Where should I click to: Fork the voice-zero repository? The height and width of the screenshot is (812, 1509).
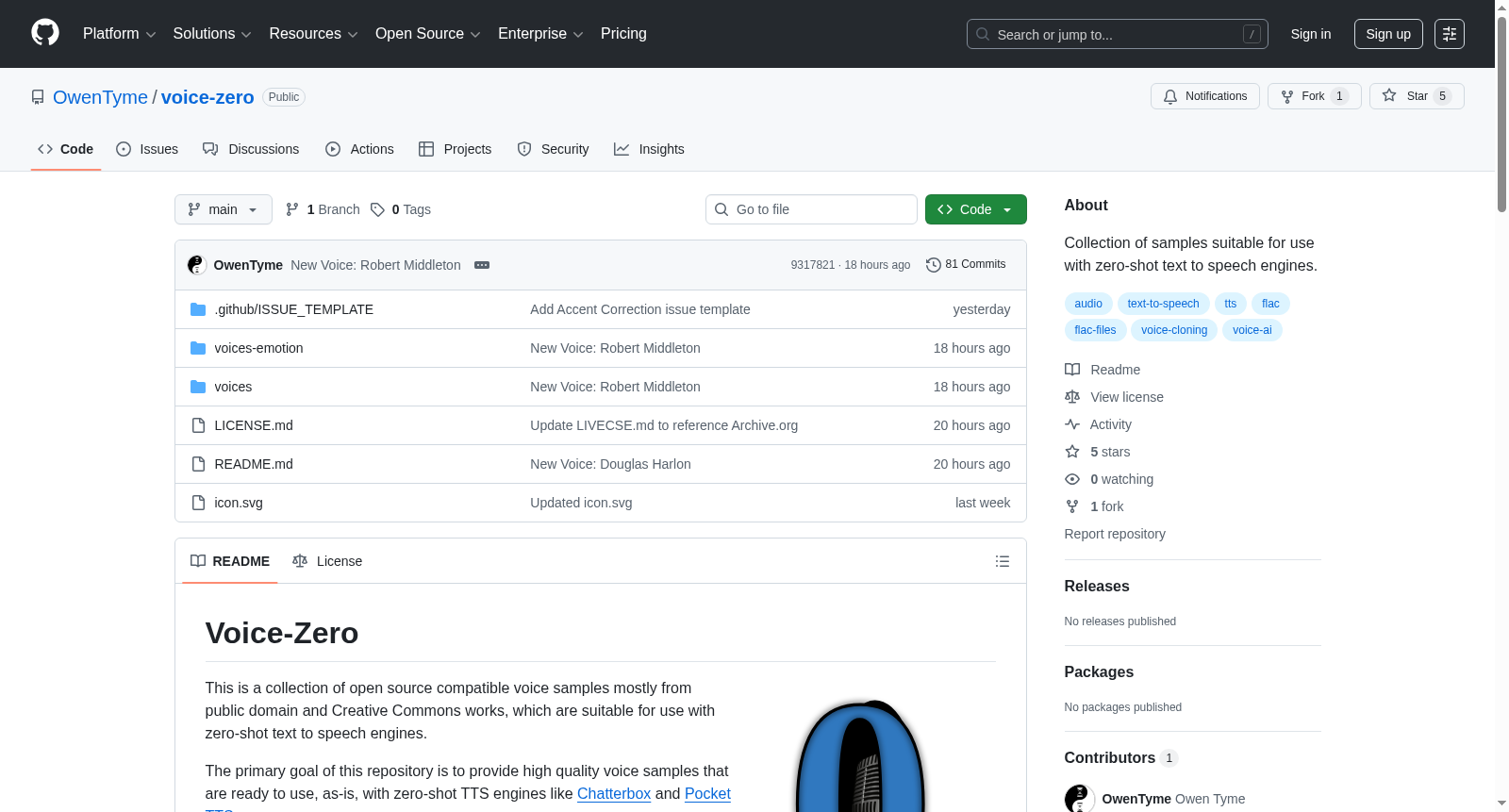click(1315, 96)
